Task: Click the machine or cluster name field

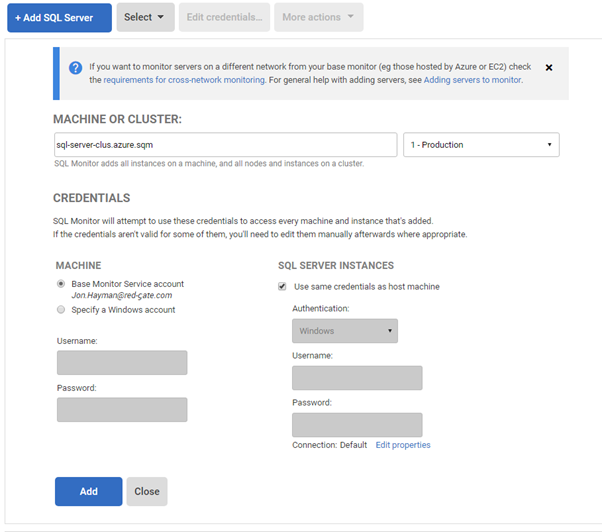Action: (x=225, y=145)
